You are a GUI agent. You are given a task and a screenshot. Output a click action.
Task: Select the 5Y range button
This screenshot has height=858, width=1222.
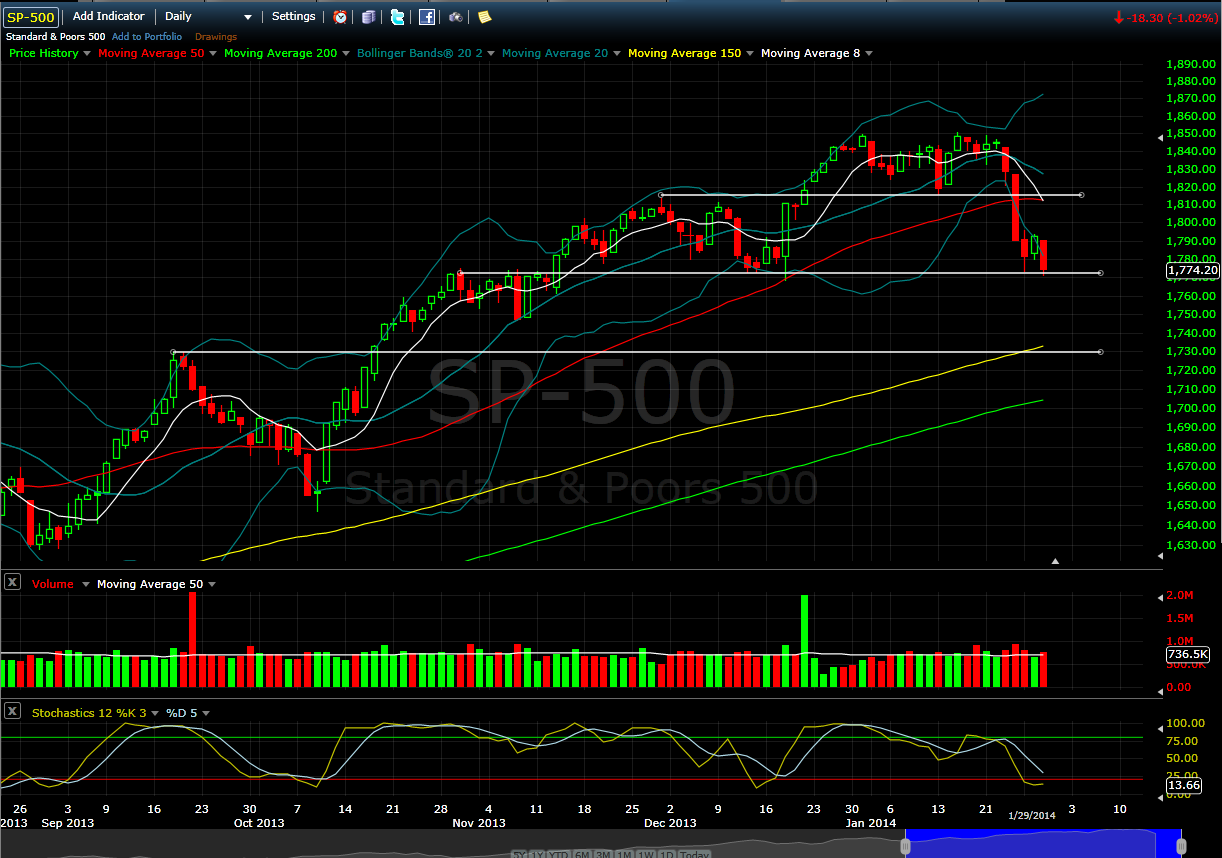[519, 854]
